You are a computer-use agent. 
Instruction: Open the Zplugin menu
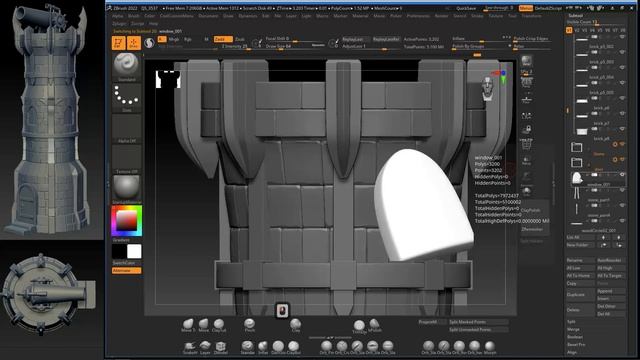pyautogui.click(x=119, y=24)
